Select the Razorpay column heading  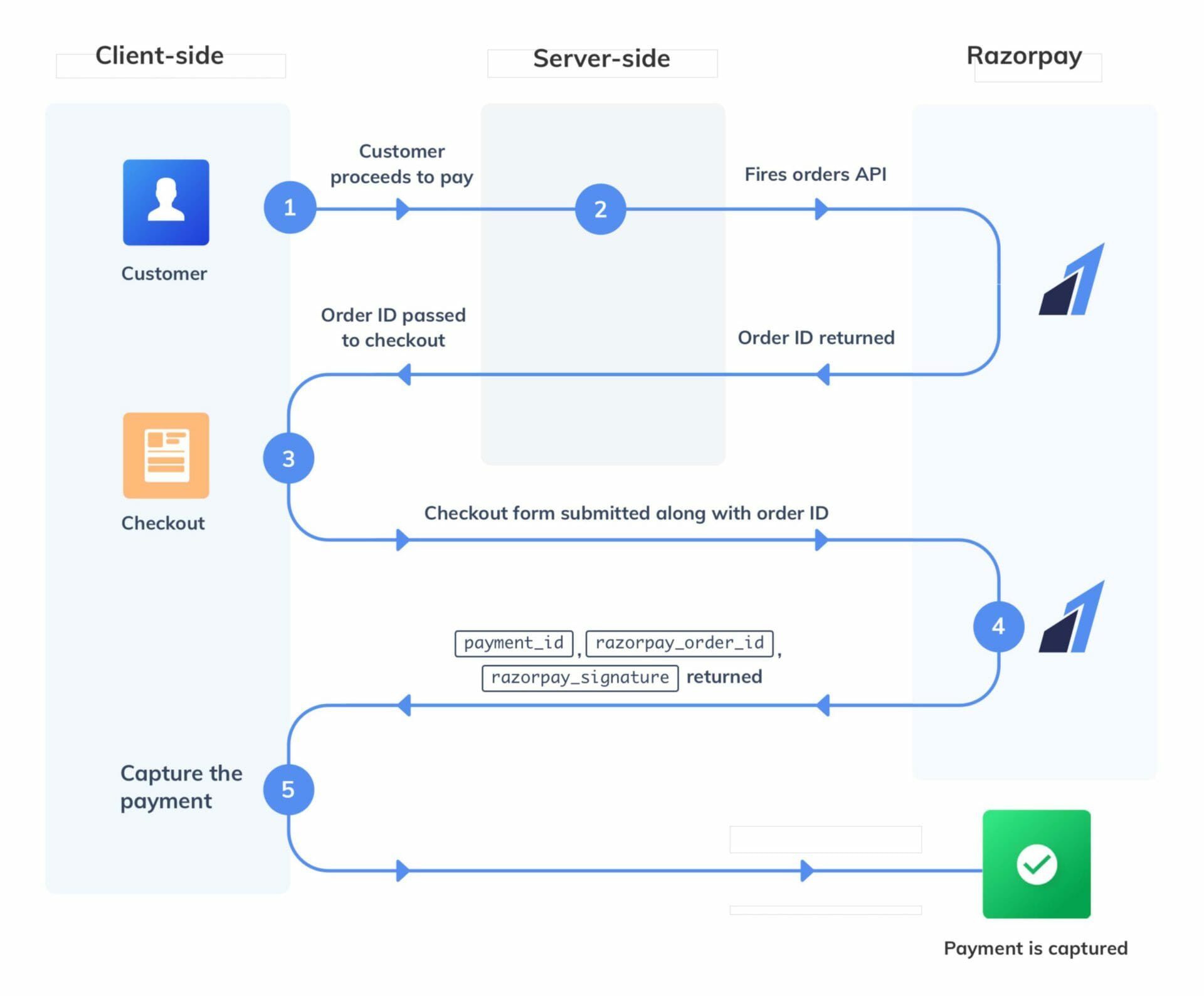1024,56
